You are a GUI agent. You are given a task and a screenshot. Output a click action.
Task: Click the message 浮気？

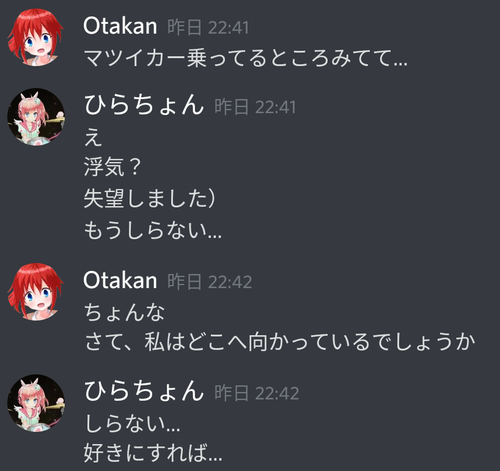click(x=112, y=167)
